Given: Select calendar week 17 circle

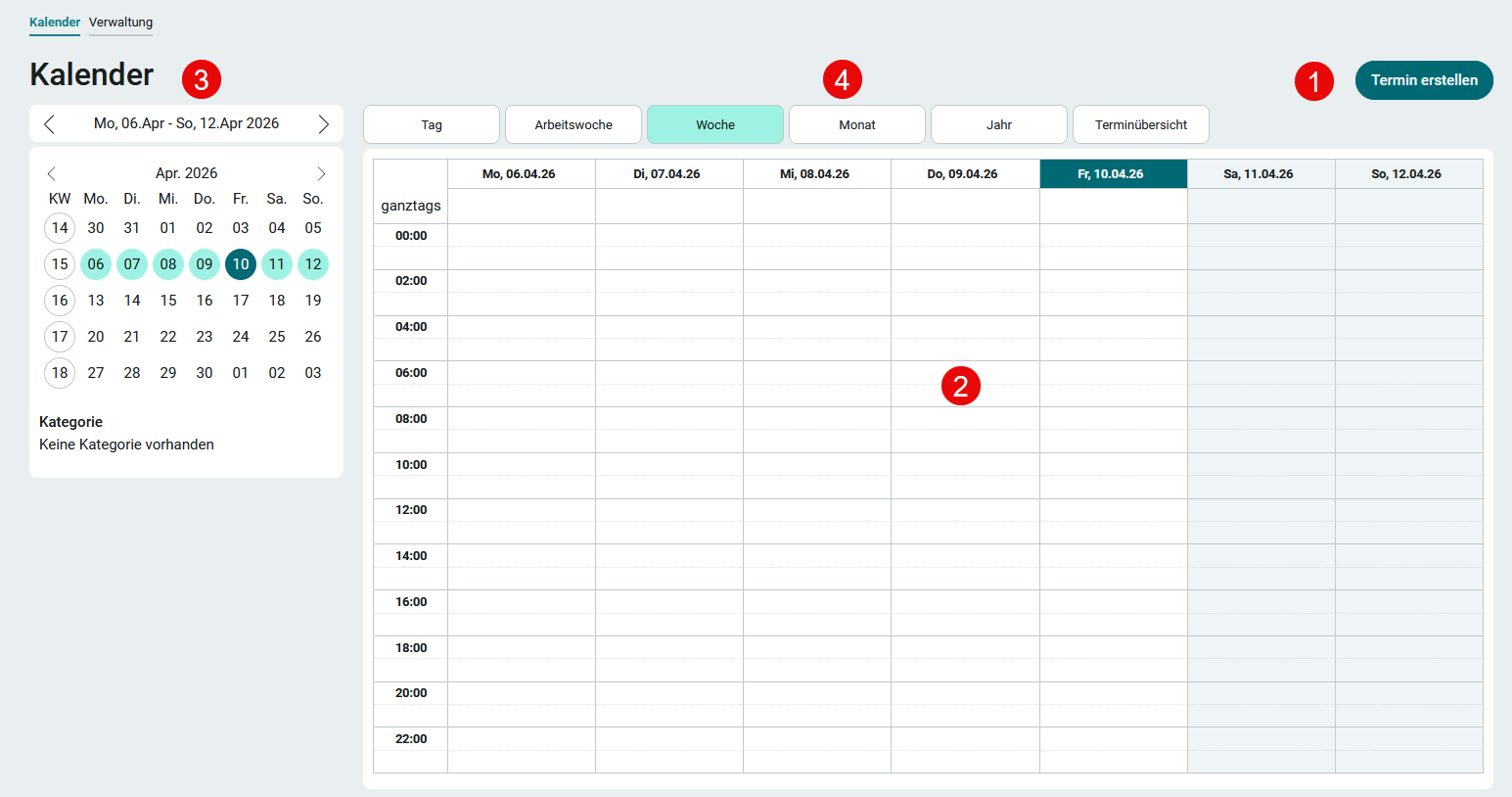Looking at the screenshot, I should (60, 337).
